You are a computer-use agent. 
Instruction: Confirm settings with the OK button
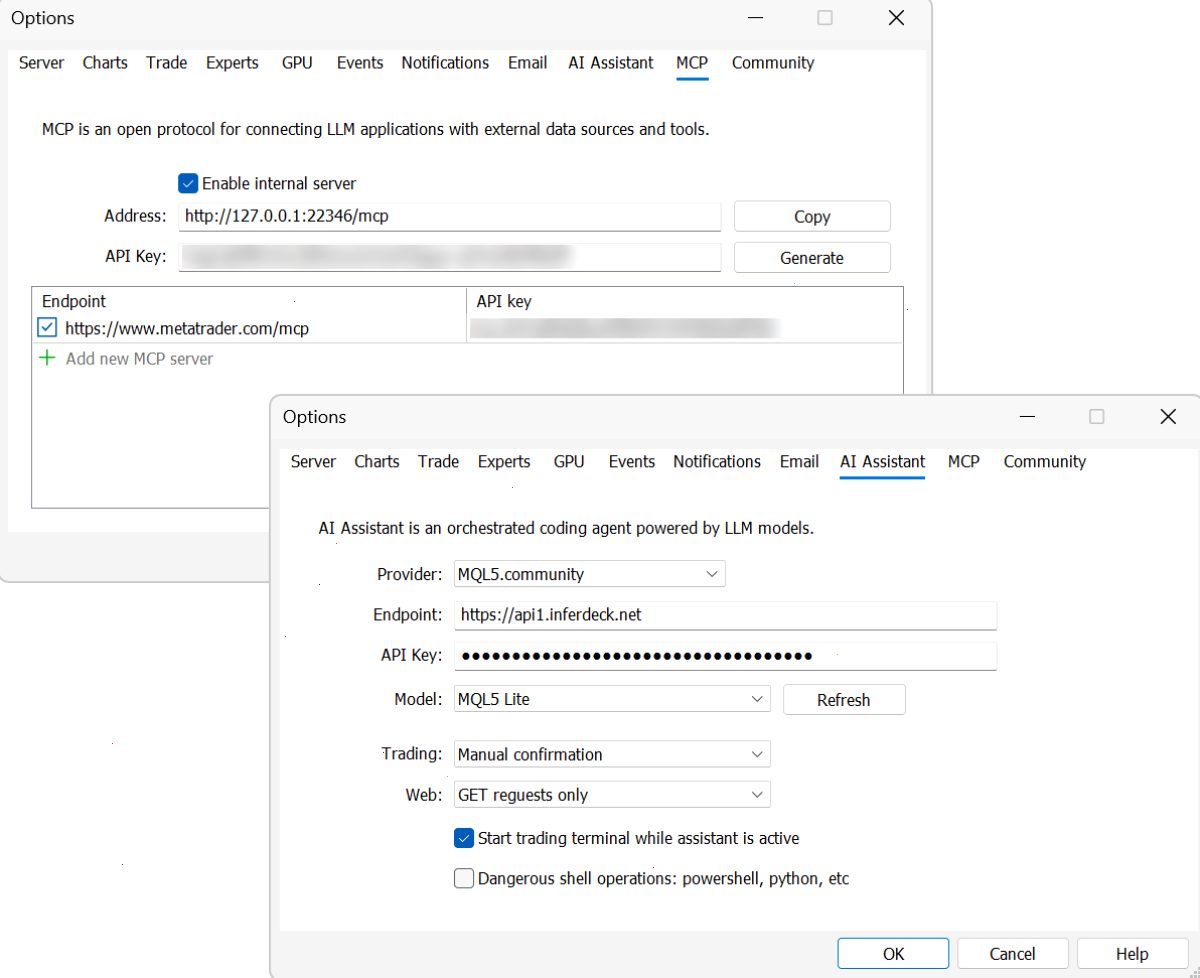(x=893, y=953)
